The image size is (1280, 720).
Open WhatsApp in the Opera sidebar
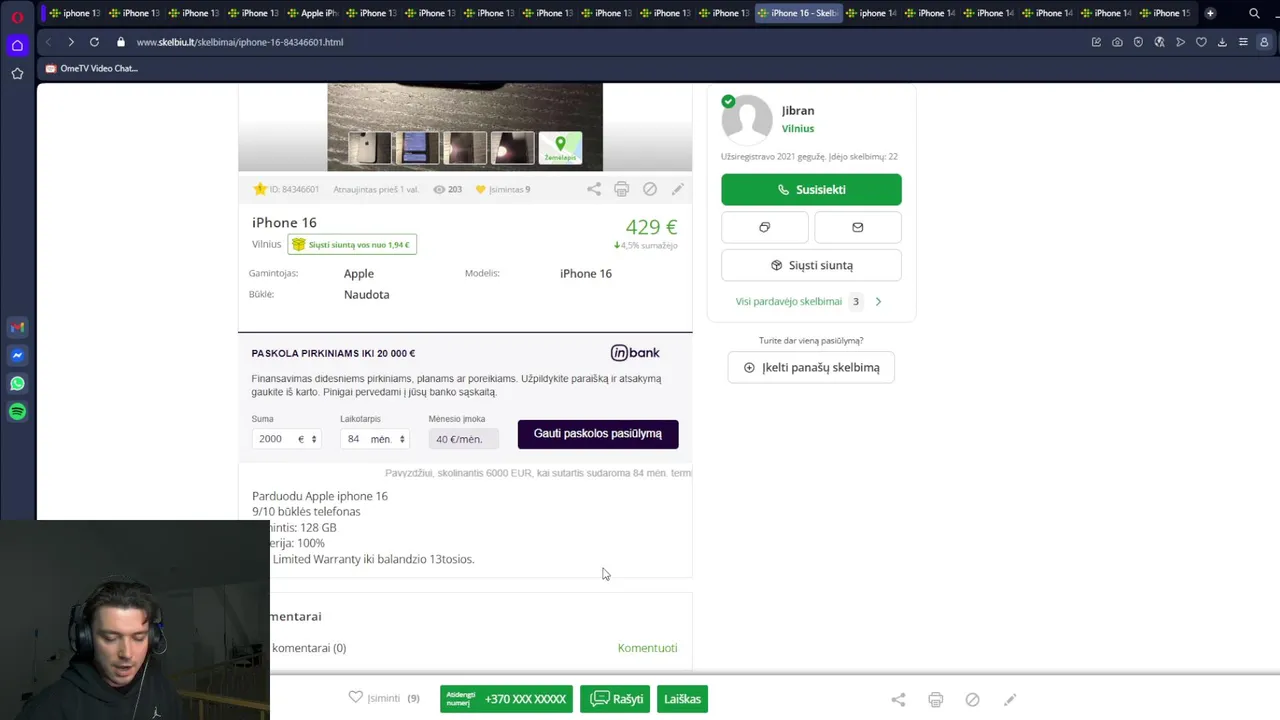click(x=17, y=383)
